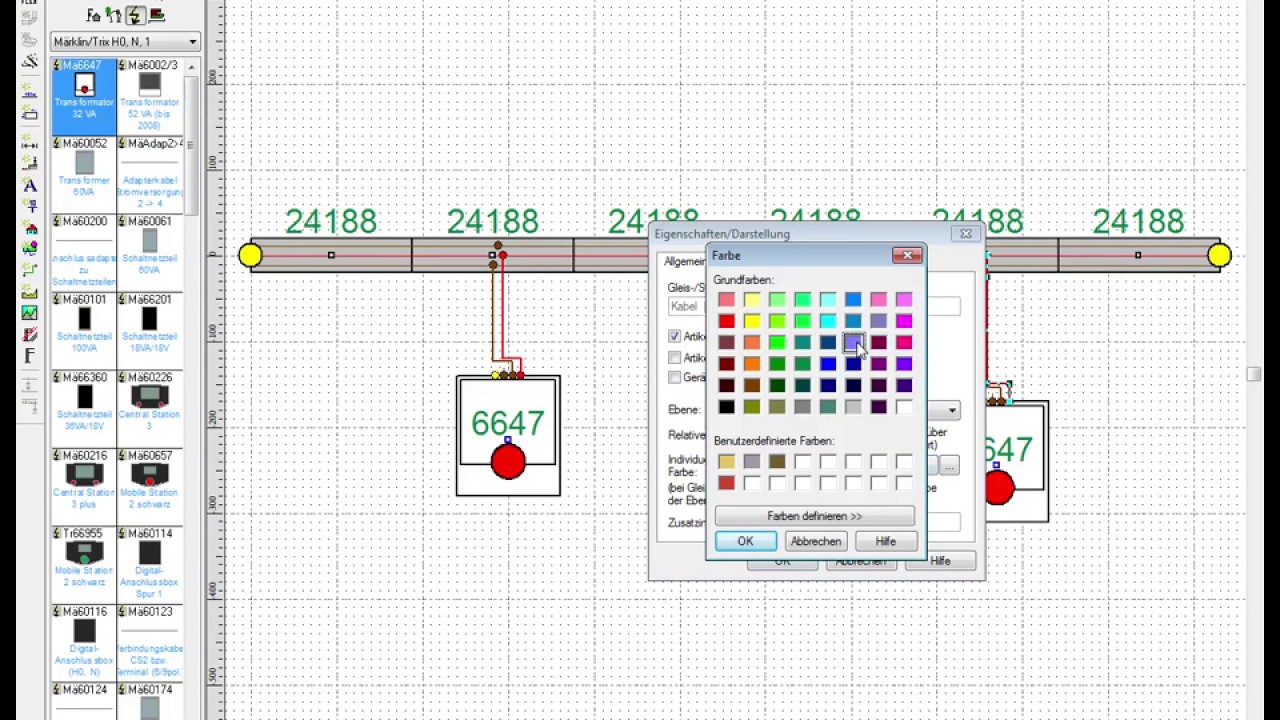Pick Mä60123 Verbindungskabel CS2 item
Image resolution: width=1280 pixels, height=720 pixels.
(150, 643)
